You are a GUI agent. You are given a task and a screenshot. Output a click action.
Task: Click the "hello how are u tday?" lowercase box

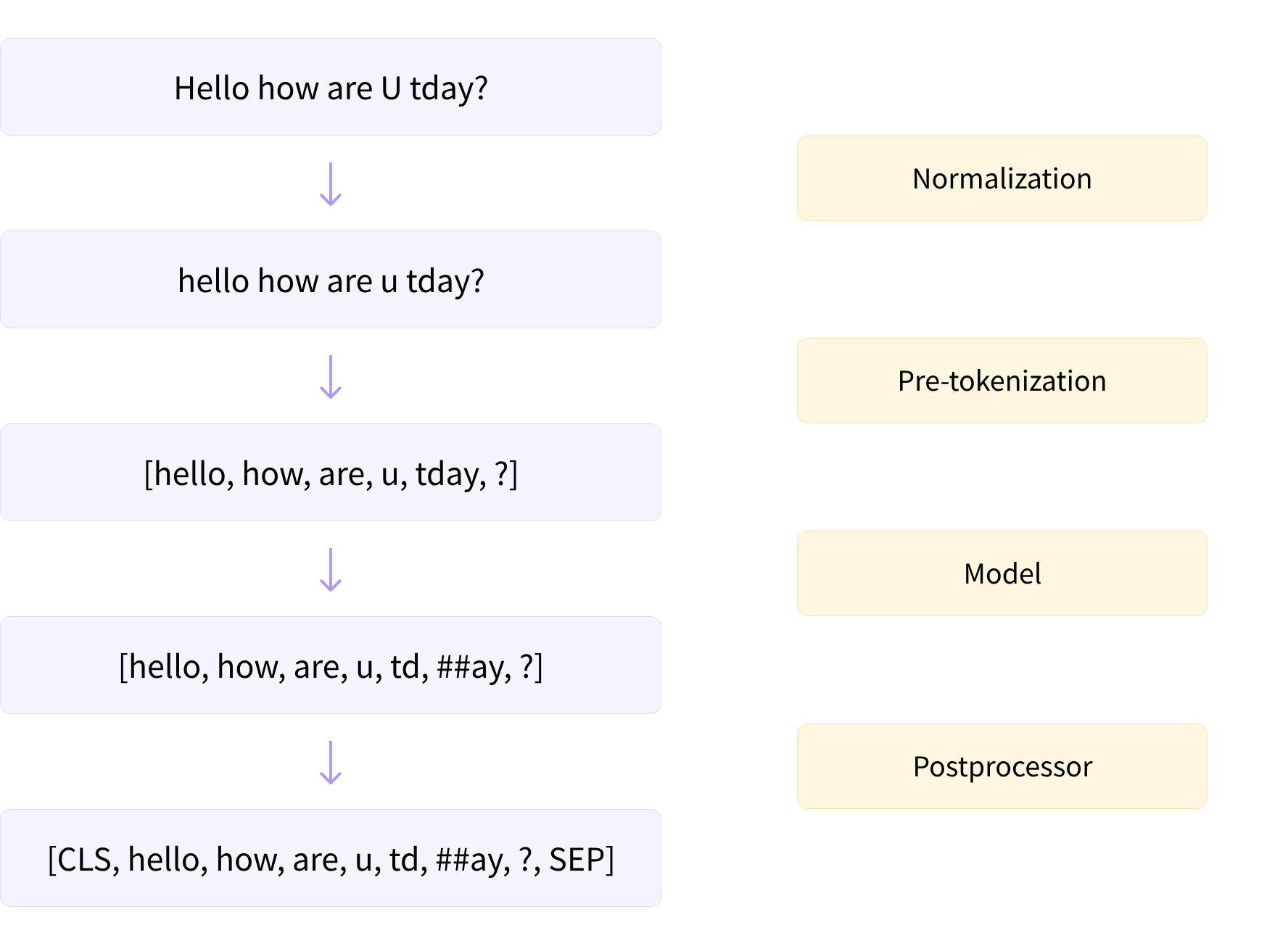[x=331, y=280]
